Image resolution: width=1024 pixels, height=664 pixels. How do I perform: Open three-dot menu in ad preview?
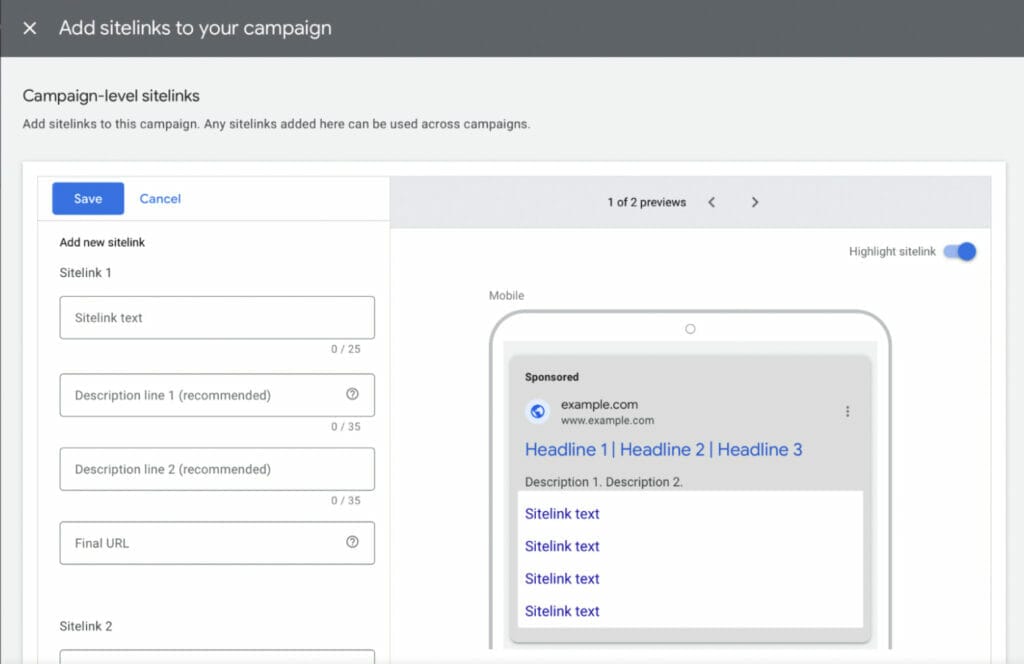(848, 412)
